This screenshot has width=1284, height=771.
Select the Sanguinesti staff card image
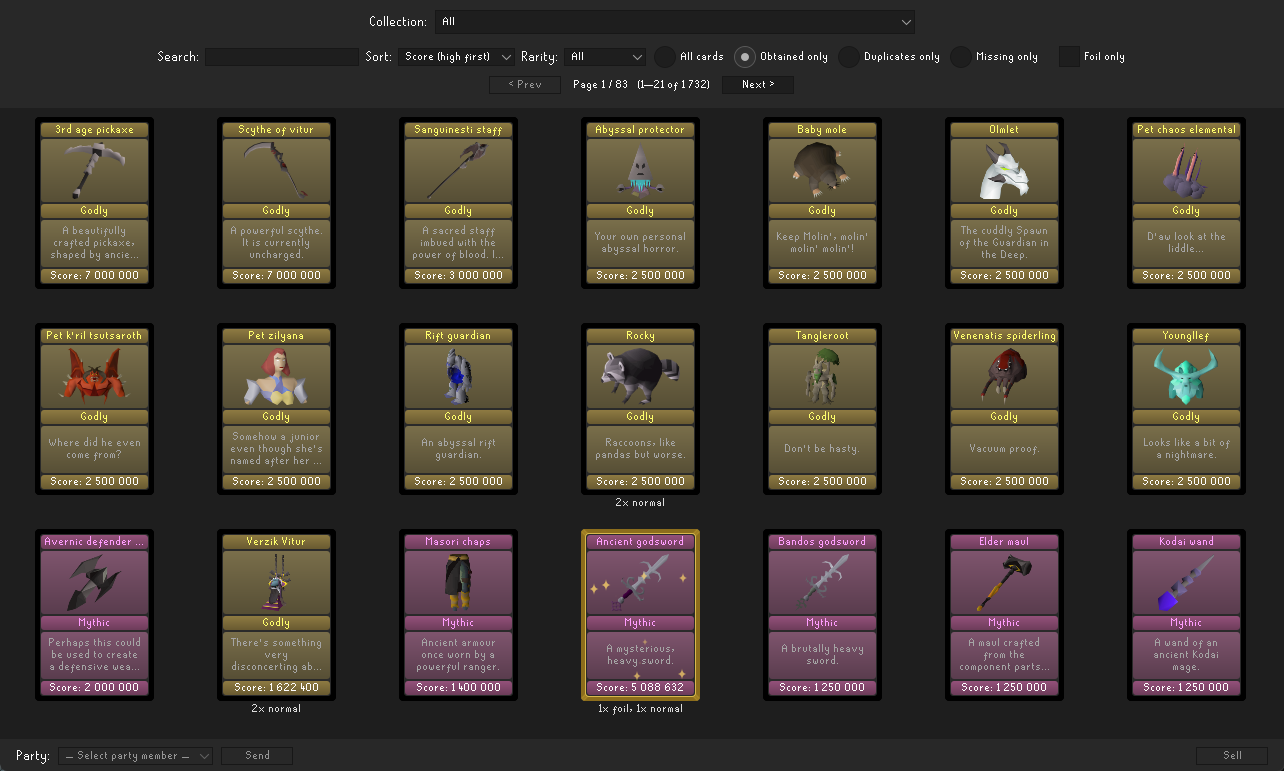pyautogui.click(x=458, y=170)
